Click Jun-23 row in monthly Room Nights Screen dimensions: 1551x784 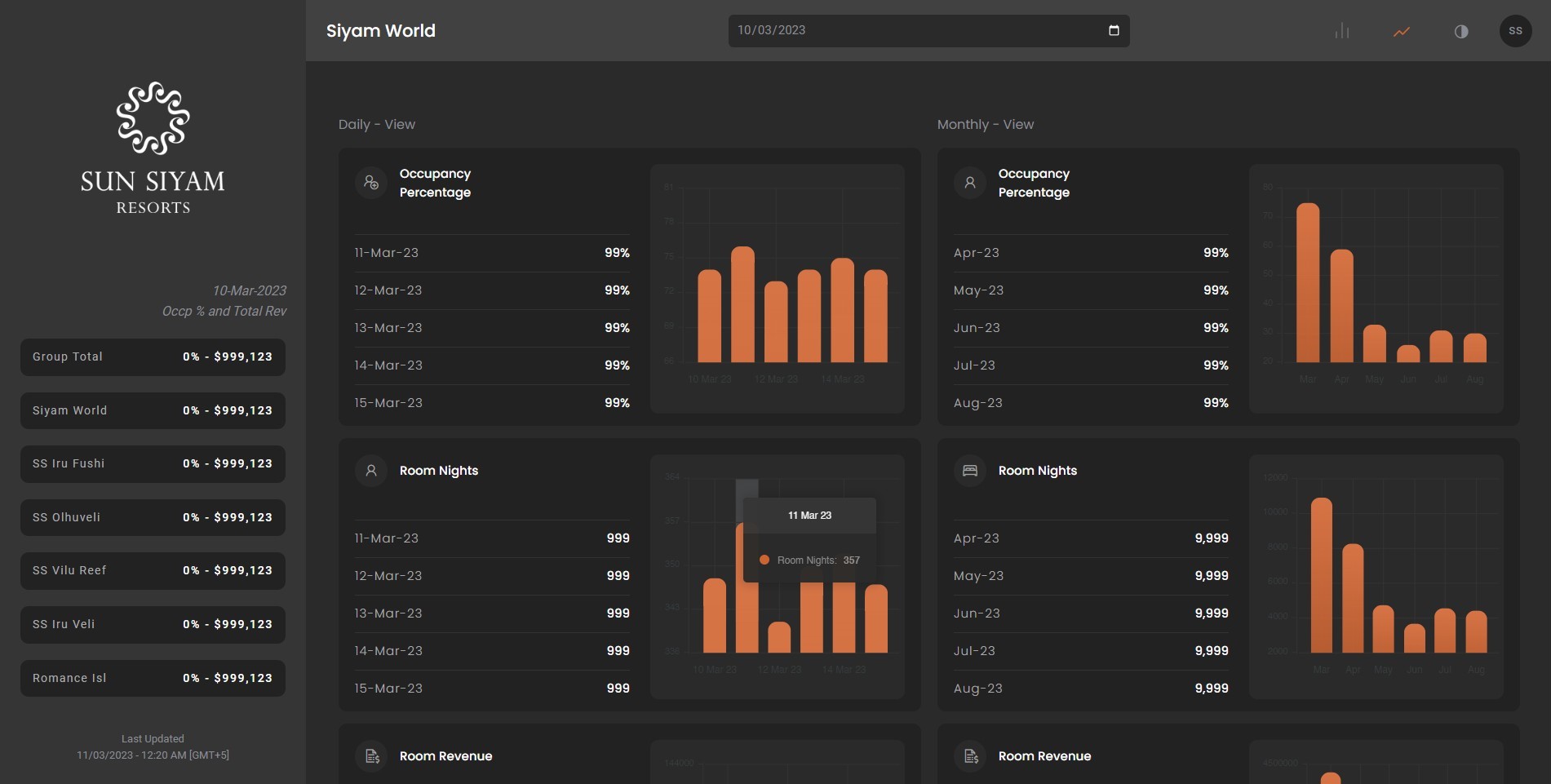(1091, 613)
